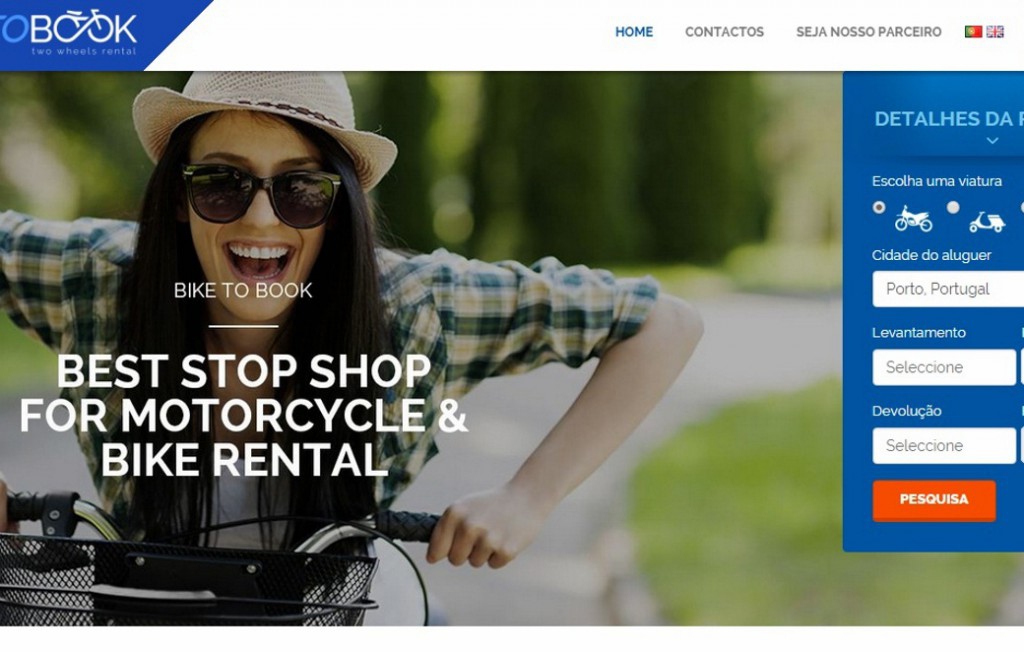Click the Bike To Book hero text
The height and width of the screenshot is (652, 1024).
(x=243, y=290)
